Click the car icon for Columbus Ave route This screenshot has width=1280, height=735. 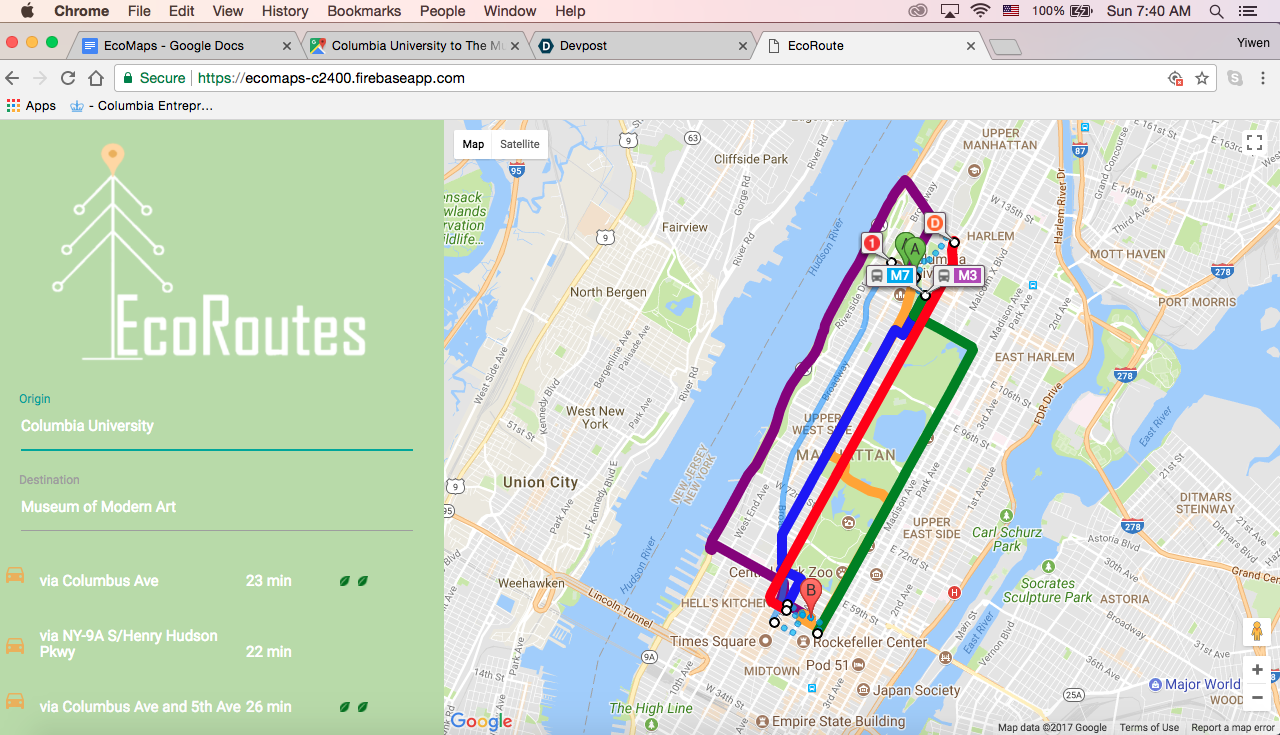15,576
